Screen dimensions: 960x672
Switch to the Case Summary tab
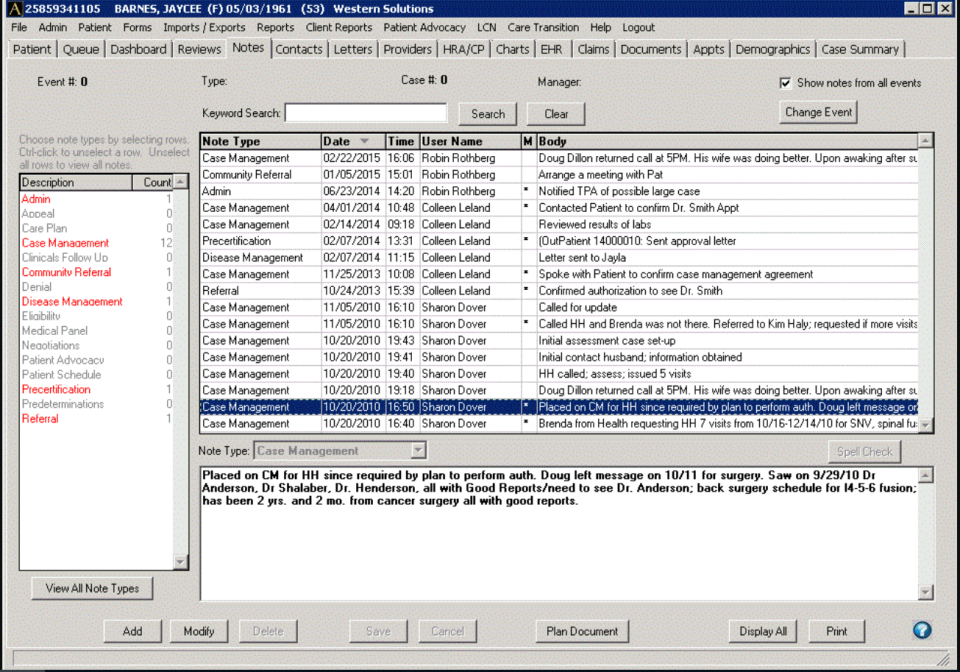[860, 48]
